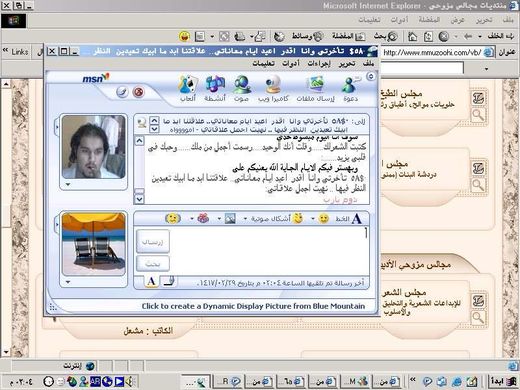520x390 pixels.
Task: Open Internet Explorer favorites (المفضلة) menu
Action: pos(429,20)
